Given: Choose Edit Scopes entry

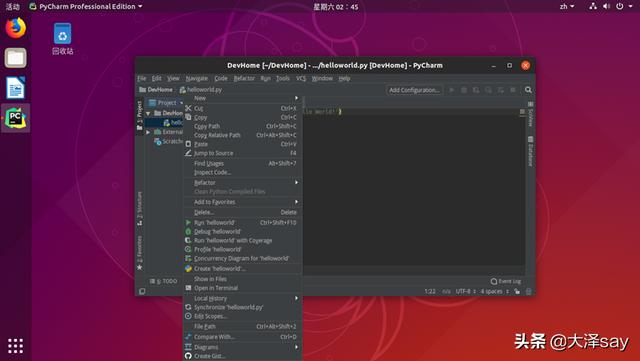Looking at the screenshot, I should [243, 316].
